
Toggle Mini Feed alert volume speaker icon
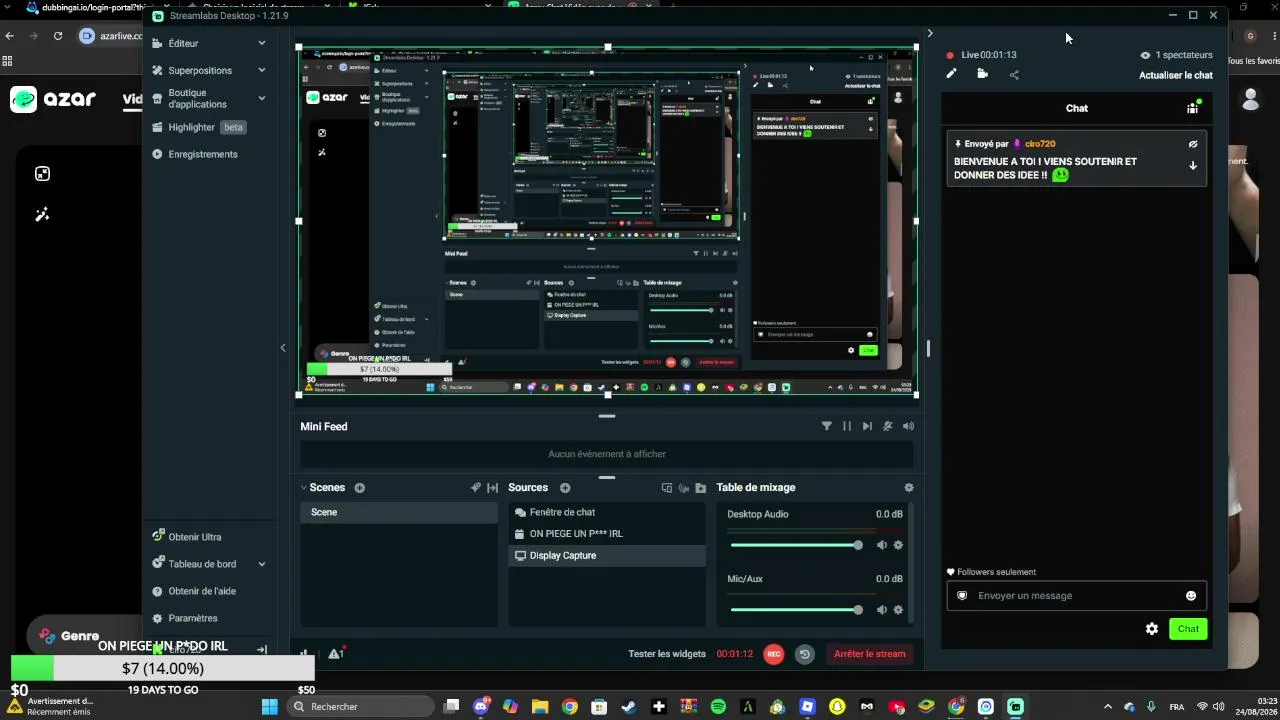[x=908, y=426]
